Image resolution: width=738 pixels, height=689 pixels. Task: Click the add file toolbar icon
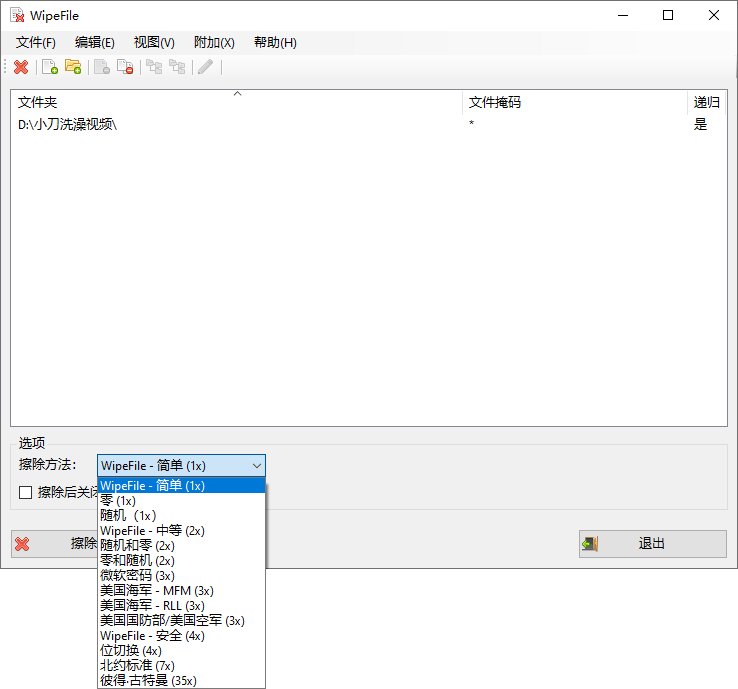point(49,67)
